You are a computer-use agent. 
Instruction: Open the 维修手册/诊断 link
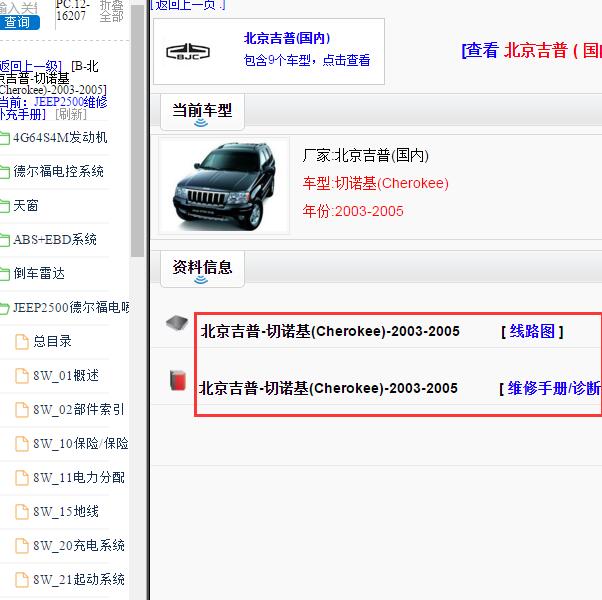pyautogui.click(x=554, y=388)
